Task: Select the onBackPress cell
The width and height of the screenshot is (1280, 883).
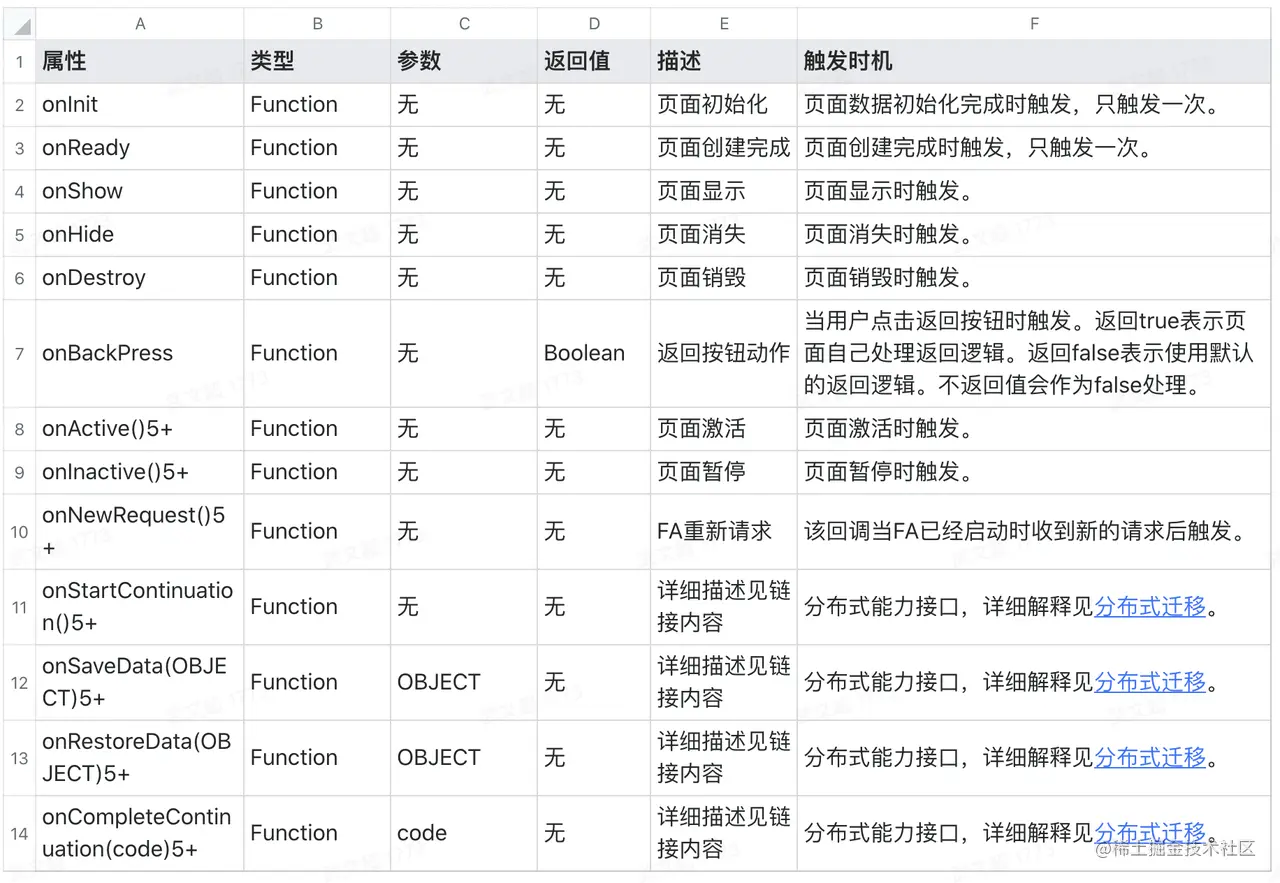Action: click(140, 353)
